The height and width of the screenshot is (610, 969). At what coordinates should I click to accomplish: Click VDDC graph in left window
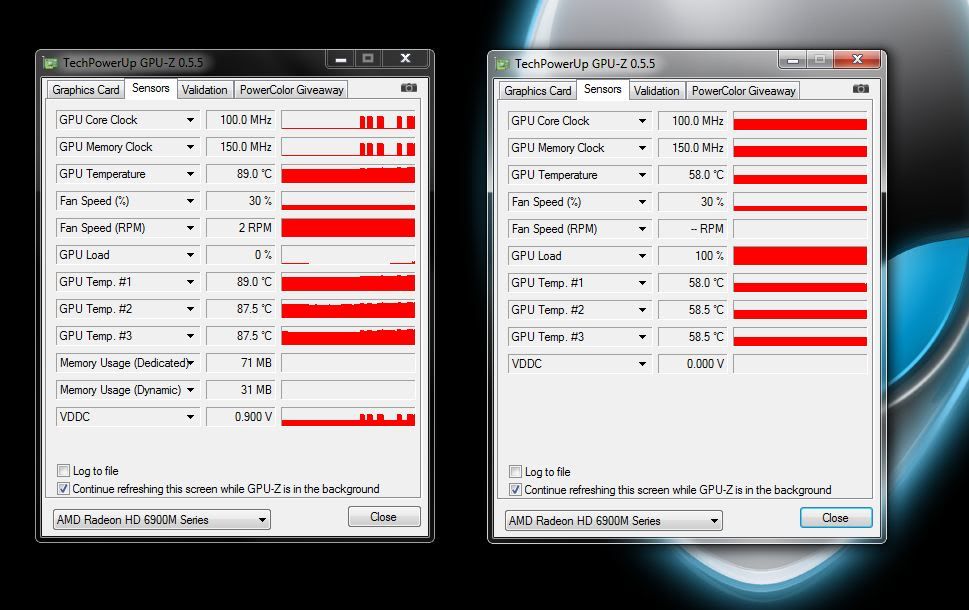pyautogui.click(x=348, y=417)
